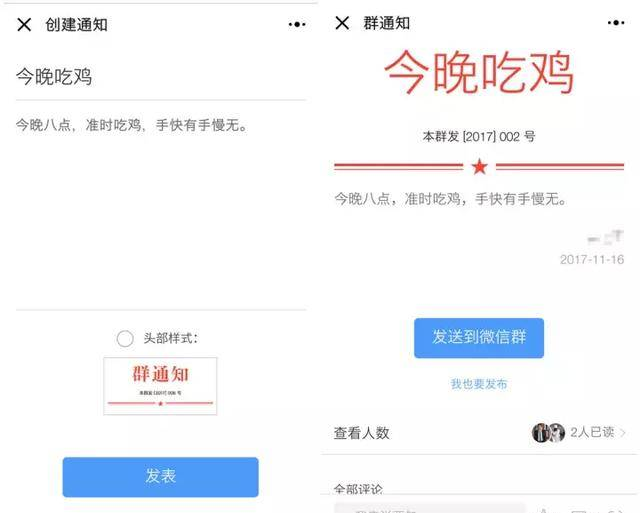The image size is (640, 513).
Task: Expand the 2人已读 readers list chevron
Action: (x=622, y=432)
